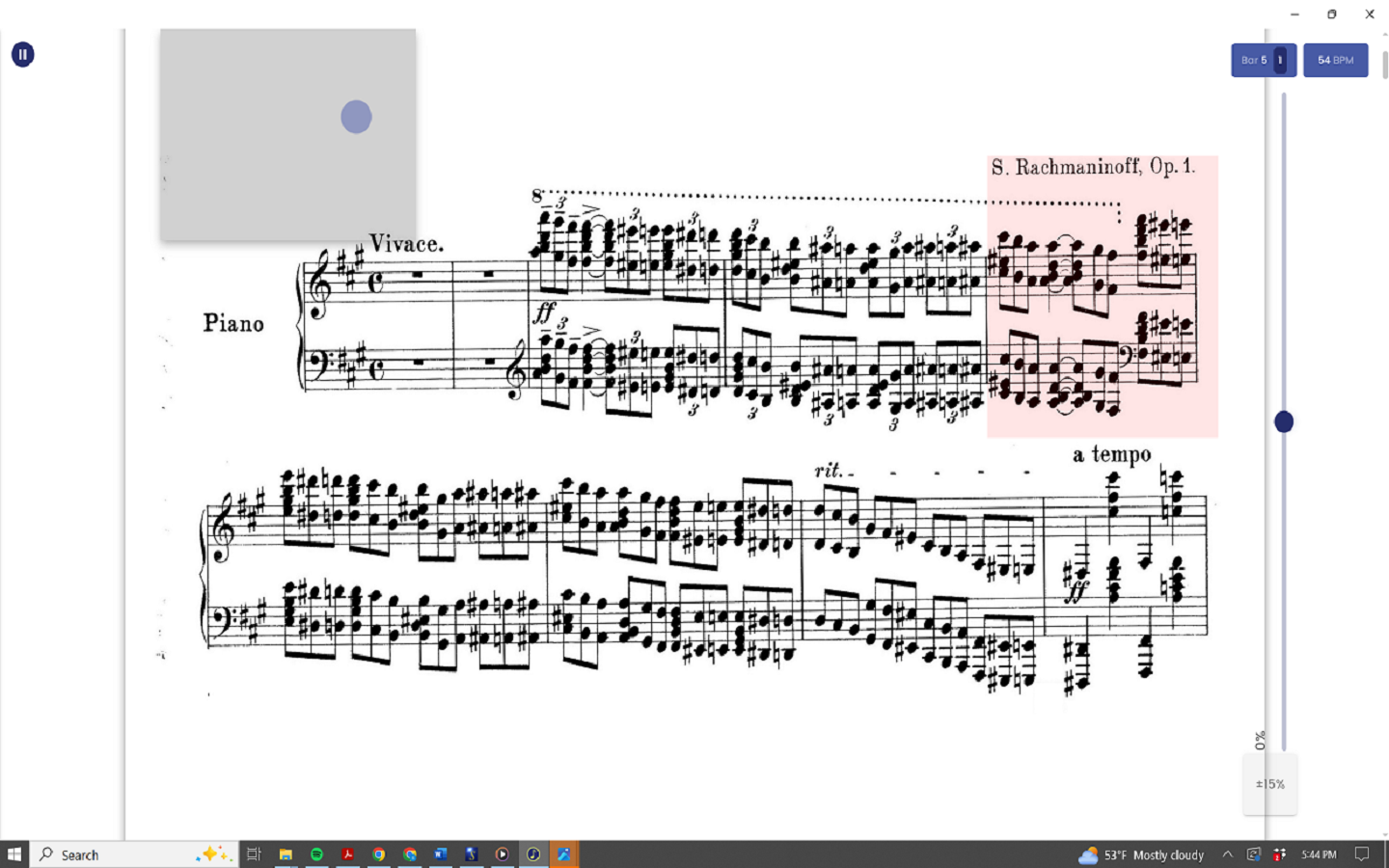Open the first Chrome icon in the taskbar
The height and width of the screenshot is (868, 1389).
coord(378,854)
